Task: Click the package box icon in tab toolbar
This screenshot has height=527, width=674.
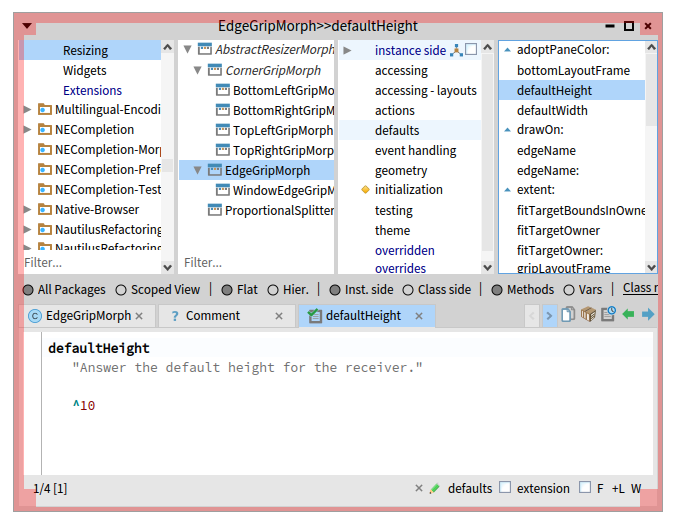Action: click(x=588, y=315)
